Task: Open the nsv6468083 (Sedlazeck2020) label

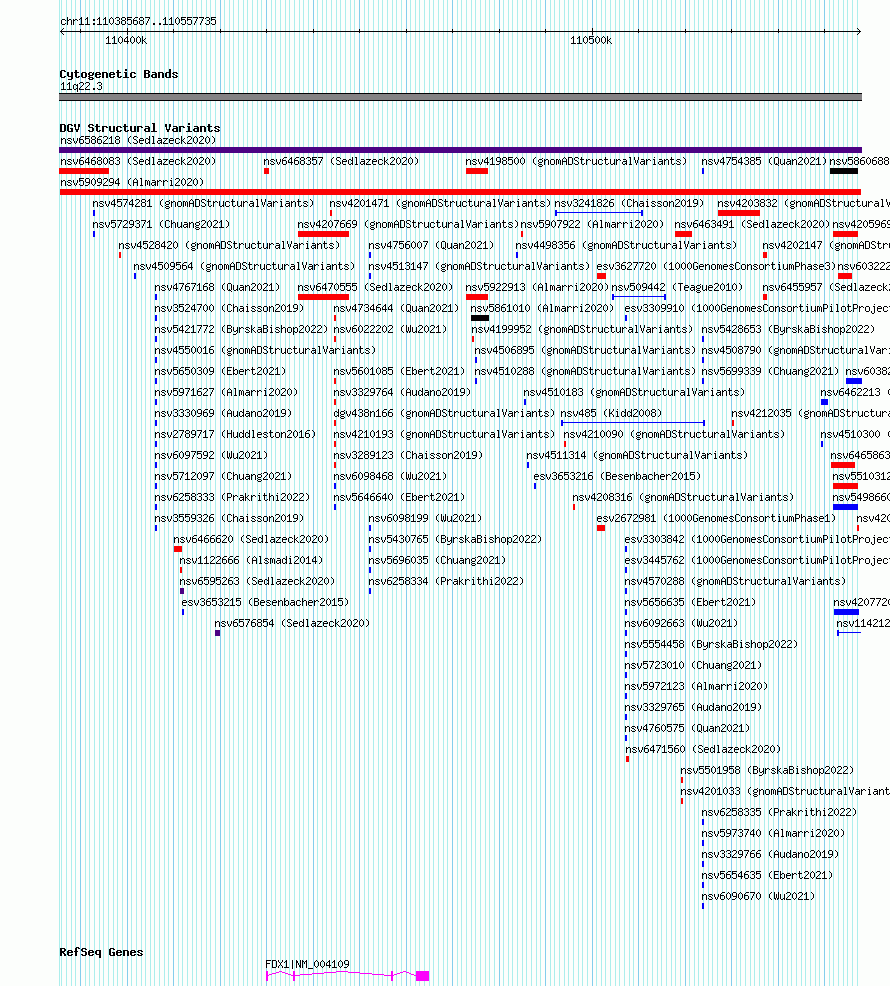Action: click(138, 161)
